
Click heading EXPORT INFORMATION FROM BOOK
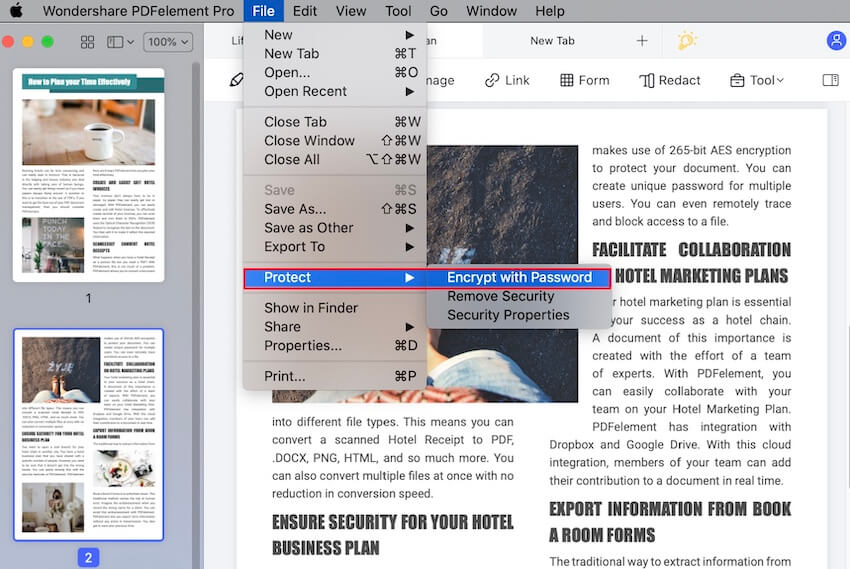(x=670, y=509)
